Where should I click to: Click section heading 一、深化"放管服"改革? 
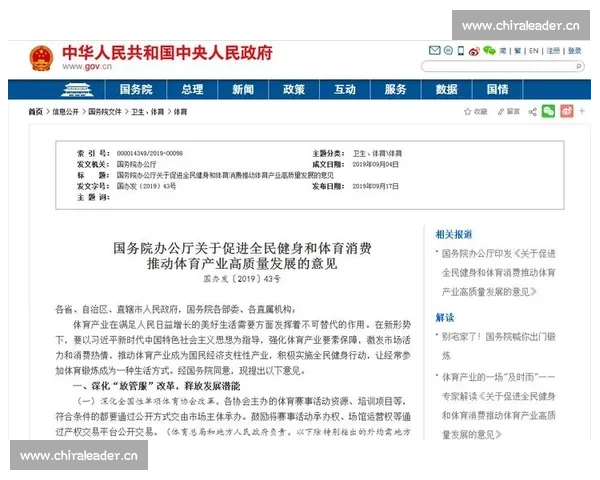(x=157, y=385)
